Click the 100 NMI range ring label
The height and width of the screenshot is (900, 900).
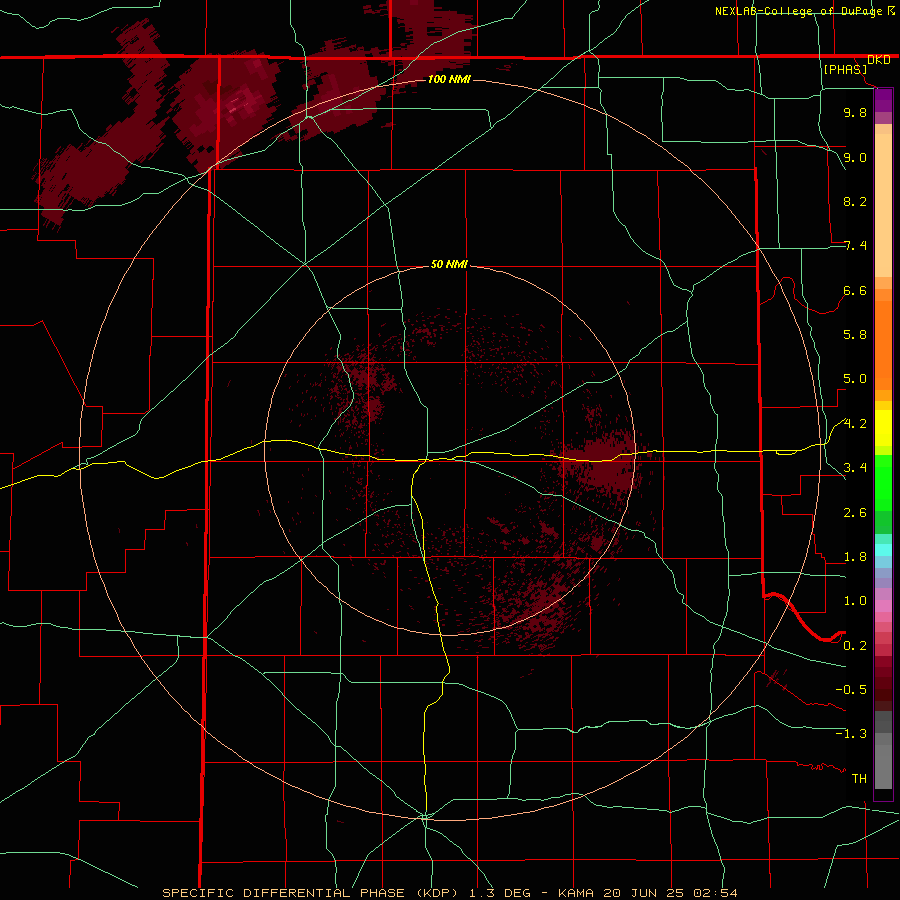click(449, 79)
